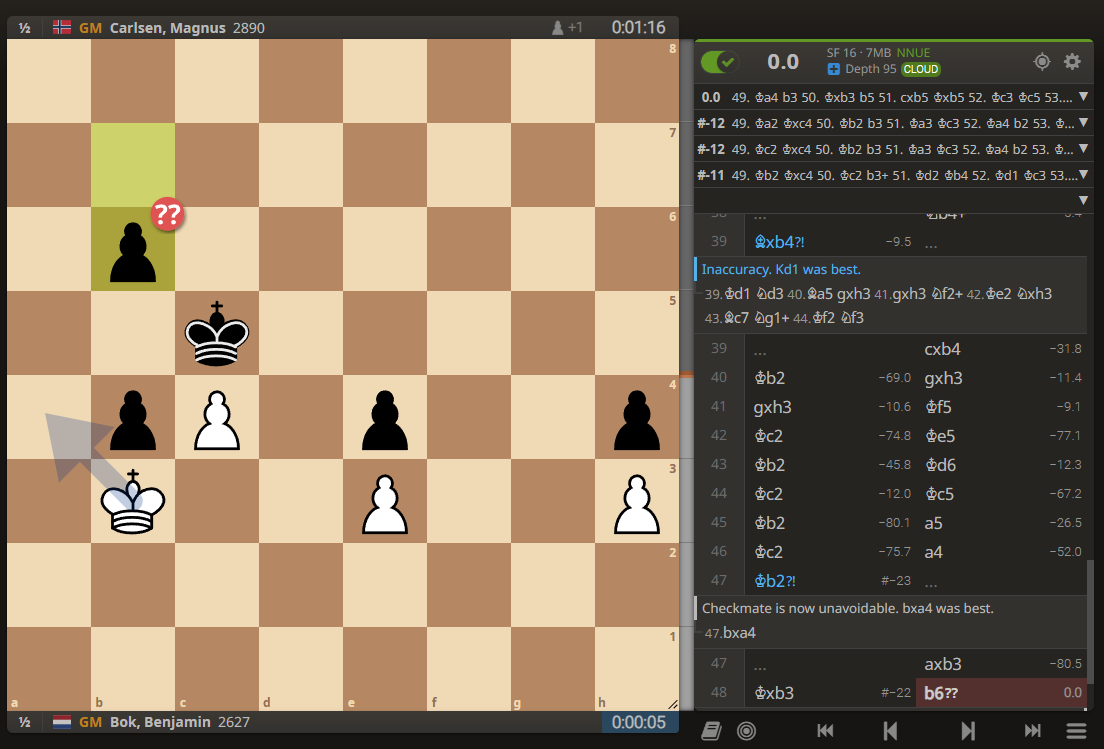This screenshot has height=749, width=1104.
Task: Open engine settings gear
Action: pos(1072,62)
